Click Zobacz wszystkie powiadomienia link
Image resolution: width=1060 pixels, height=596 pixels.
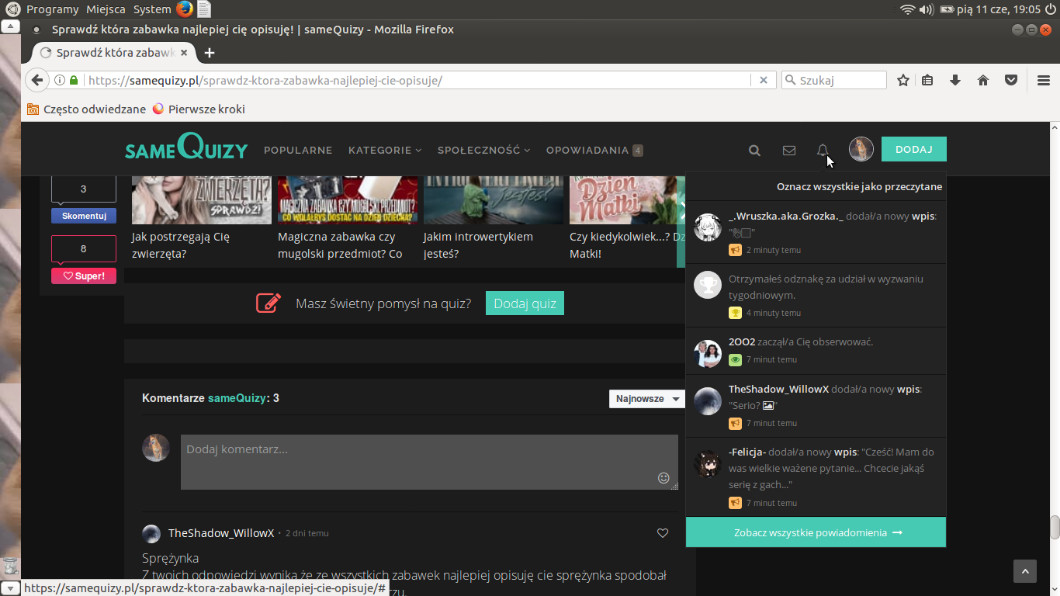pos(816,532)
